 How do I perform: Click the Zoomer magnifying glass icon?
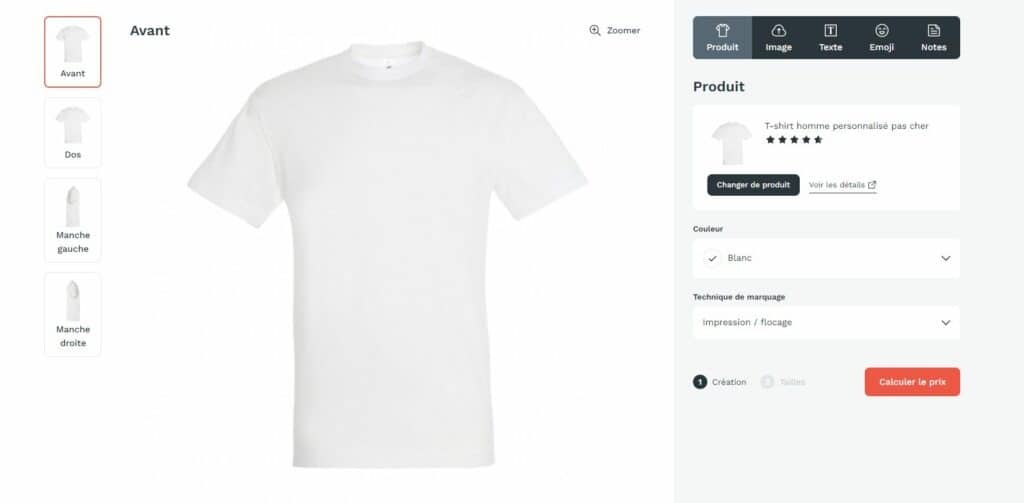coord(594,30)
